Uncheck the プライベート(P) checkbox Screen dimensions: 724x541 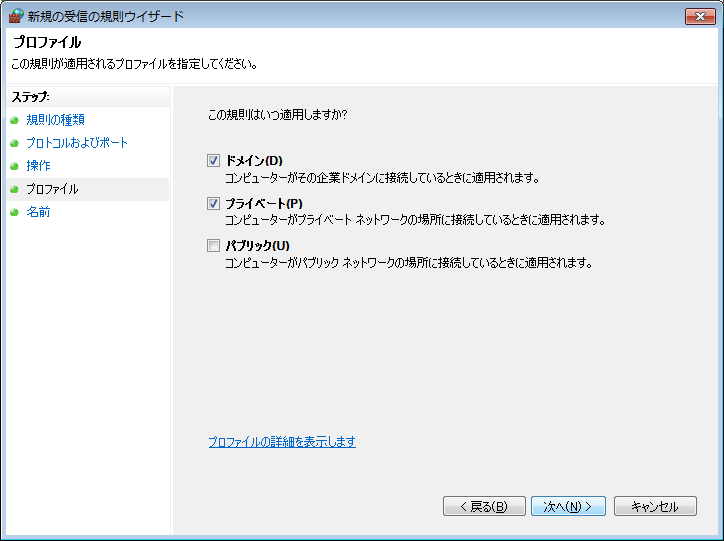pyautogui.click(x=213, y=204)
